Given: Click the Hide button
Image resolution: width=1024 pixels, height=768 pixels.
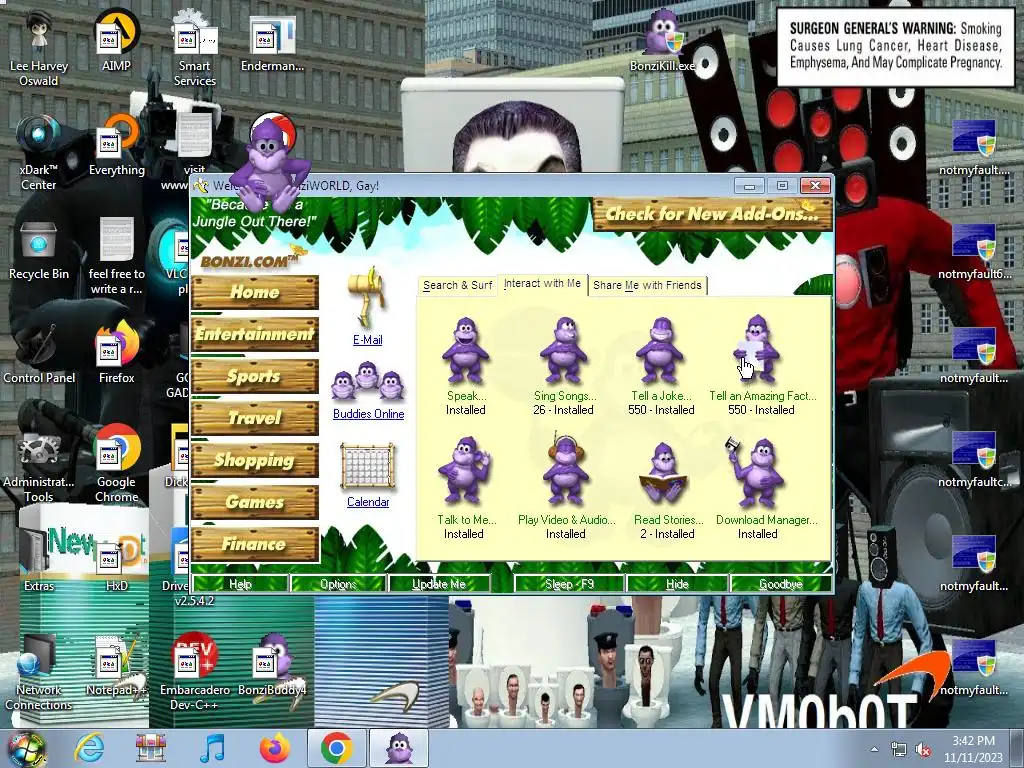Looking at the screenshot, I should (677, 584).
